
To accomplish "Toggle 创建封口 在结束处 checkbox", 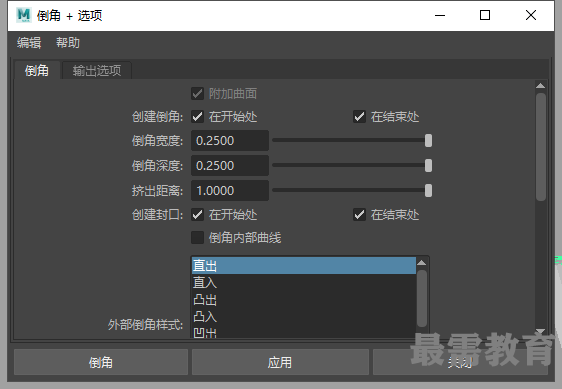I will tap(359, 215).
